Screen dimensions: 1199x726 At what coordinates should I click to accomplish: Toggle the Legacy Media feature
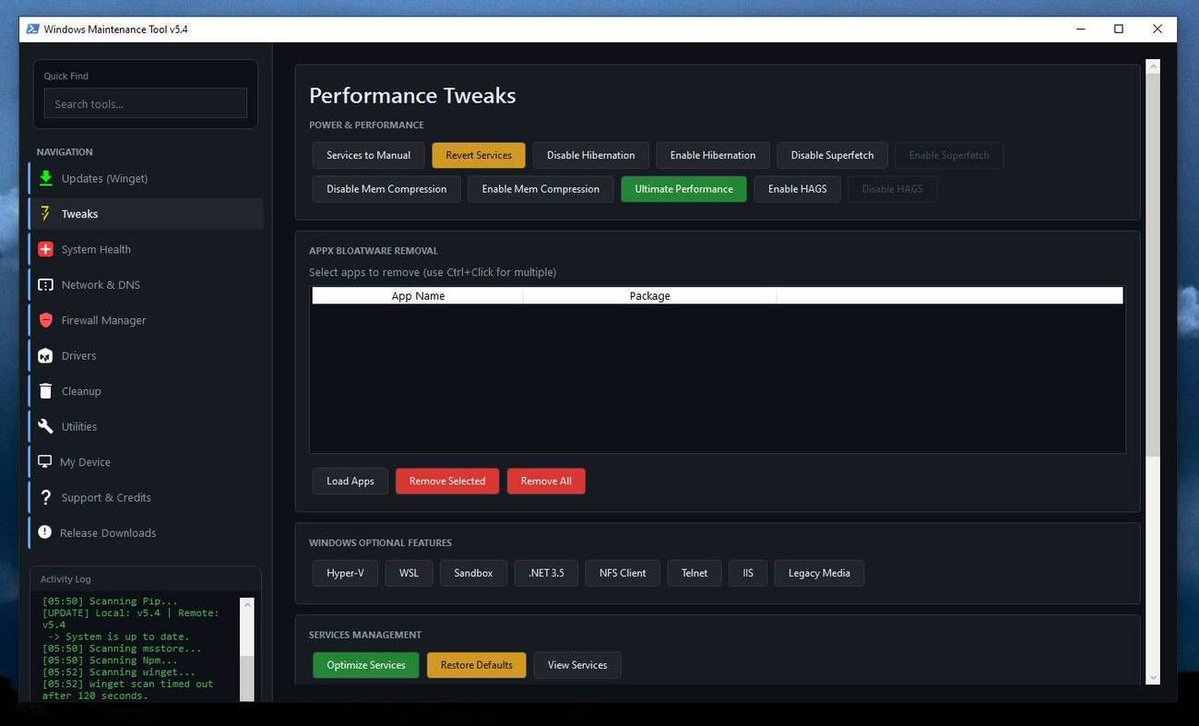pos(819,573)
